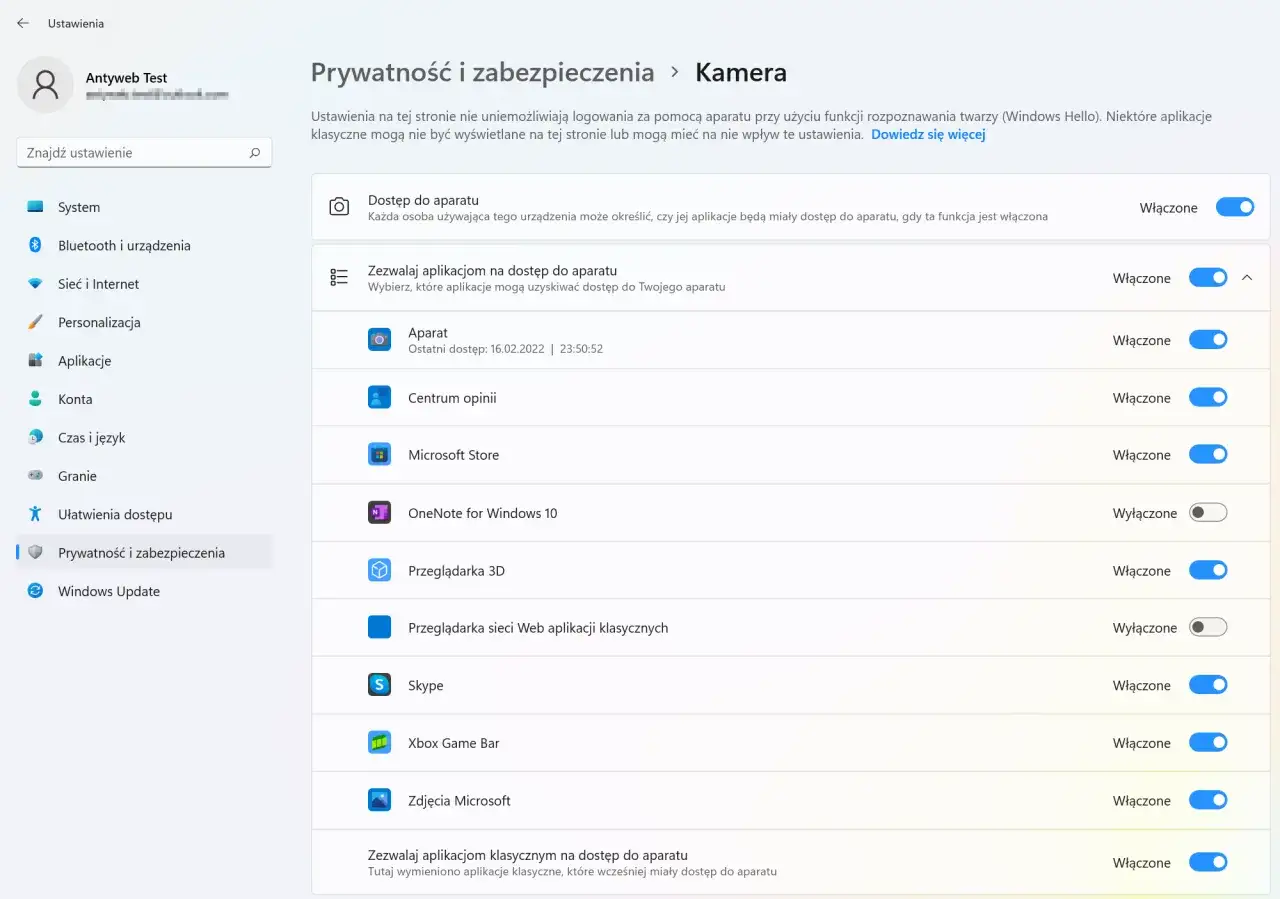Click the System monitor icon in sidebar
Viewport: 1280px width, 899px height.
(x=35, y=207)
